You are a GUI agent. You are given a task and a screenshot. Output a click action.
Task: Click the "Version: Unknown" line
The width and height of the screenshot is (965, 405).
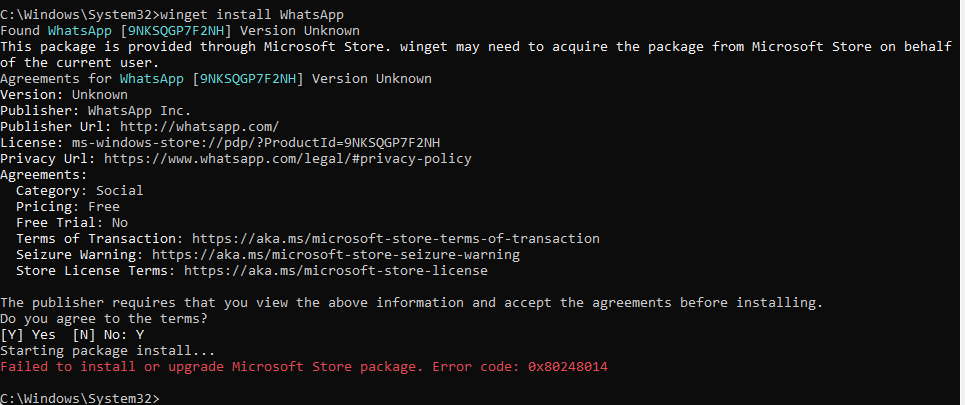(63, 95)
